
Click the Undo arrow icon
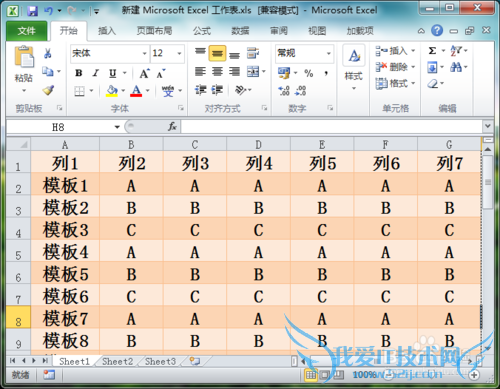(49, 11)
